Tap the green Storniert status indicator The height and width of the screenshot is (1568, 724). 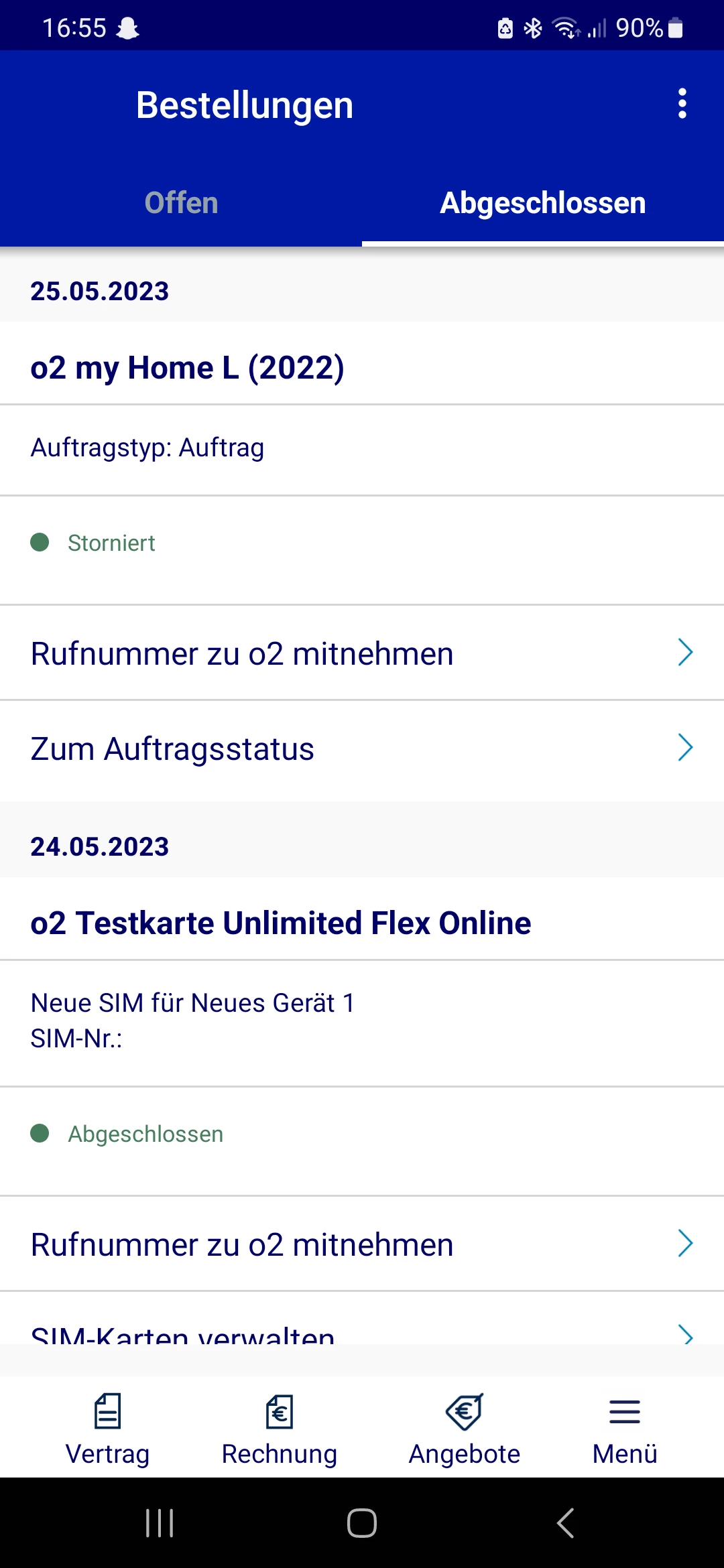click(40, 542)
